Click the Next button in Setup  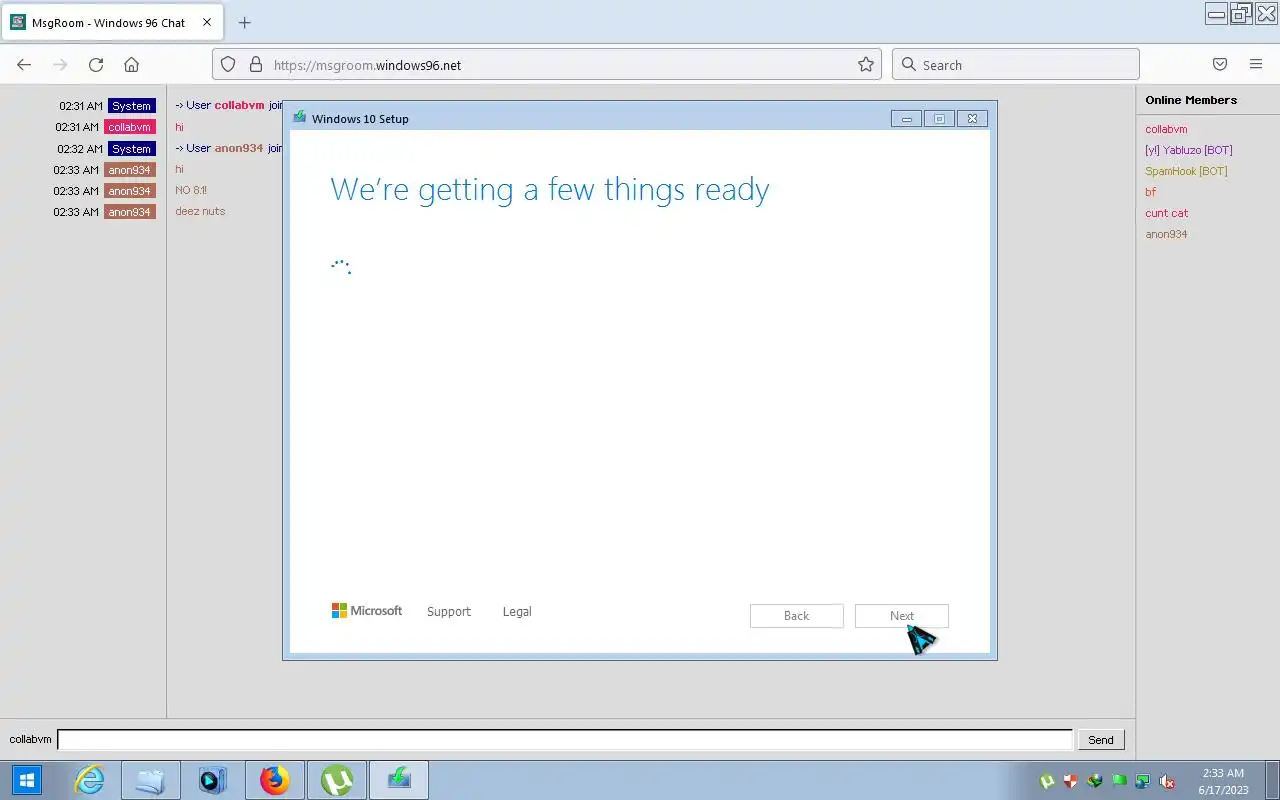[902, 616]
